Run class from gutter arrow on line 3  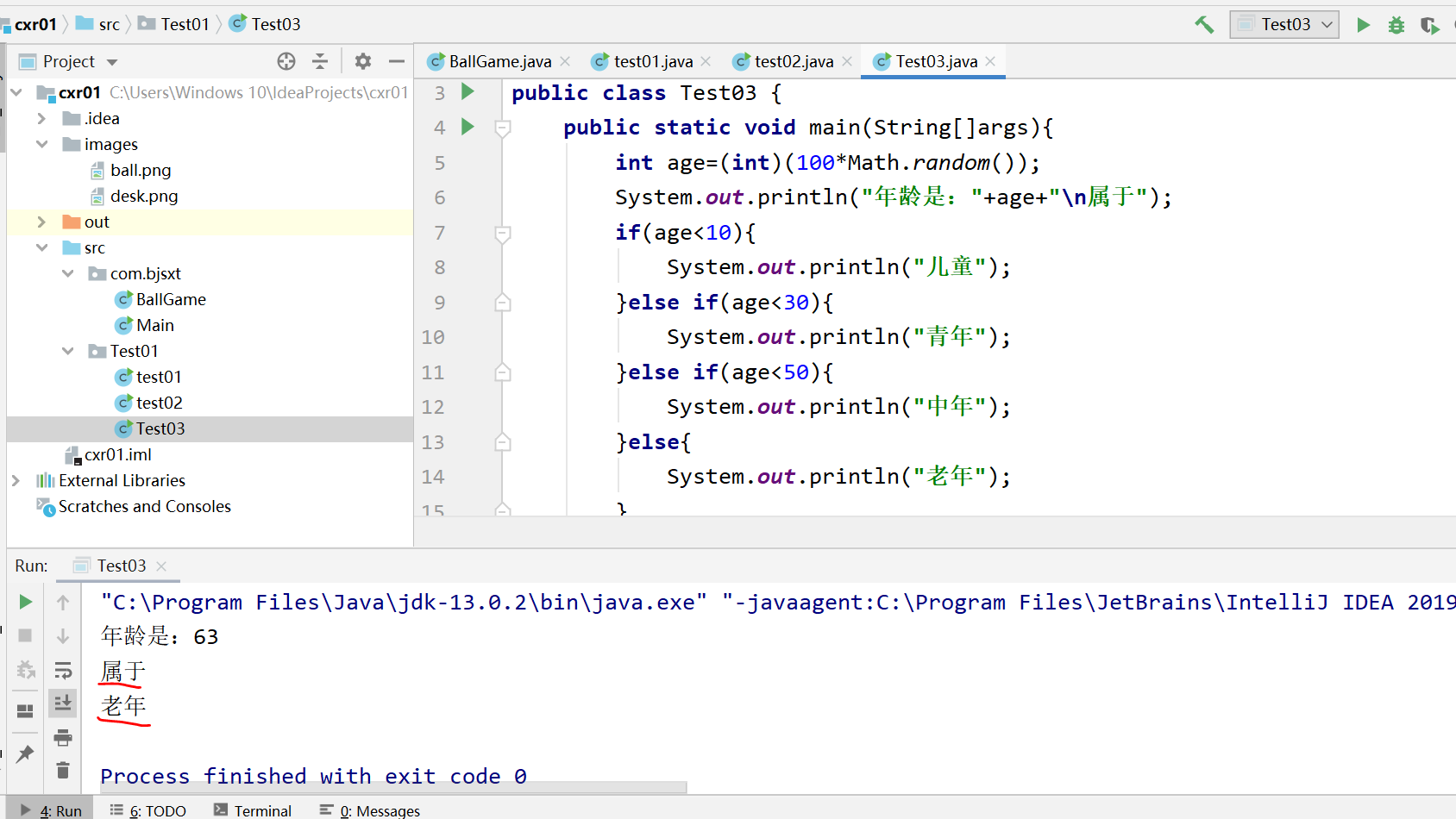click(468, 91)
